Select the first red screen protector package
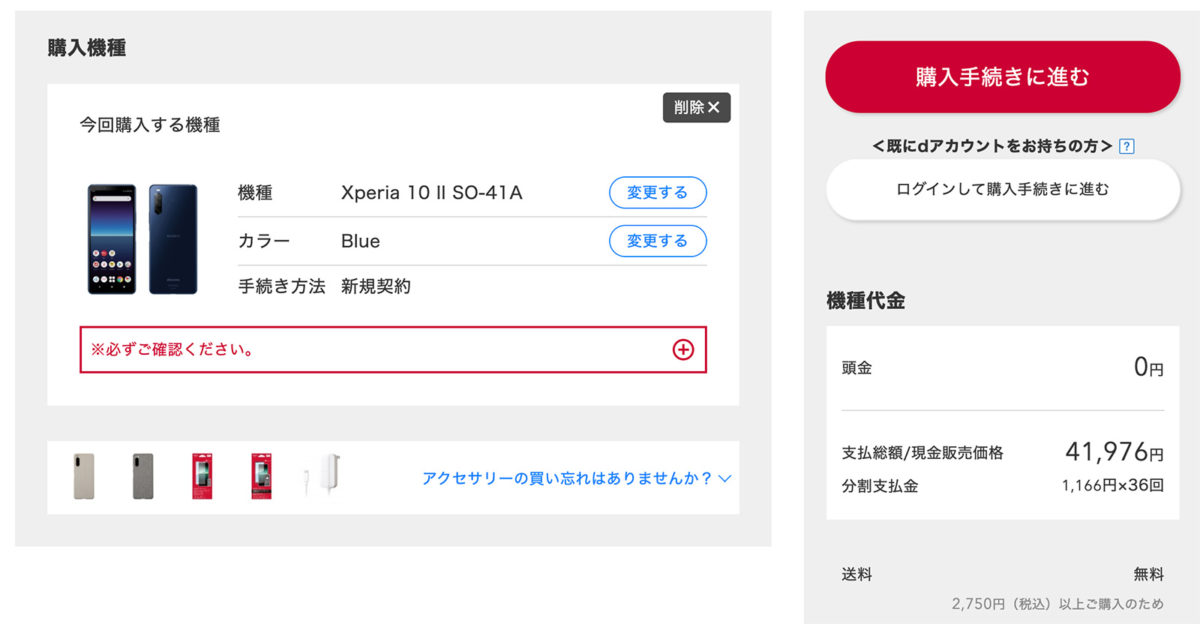The image size is (1200, 624). pos(202,476)
